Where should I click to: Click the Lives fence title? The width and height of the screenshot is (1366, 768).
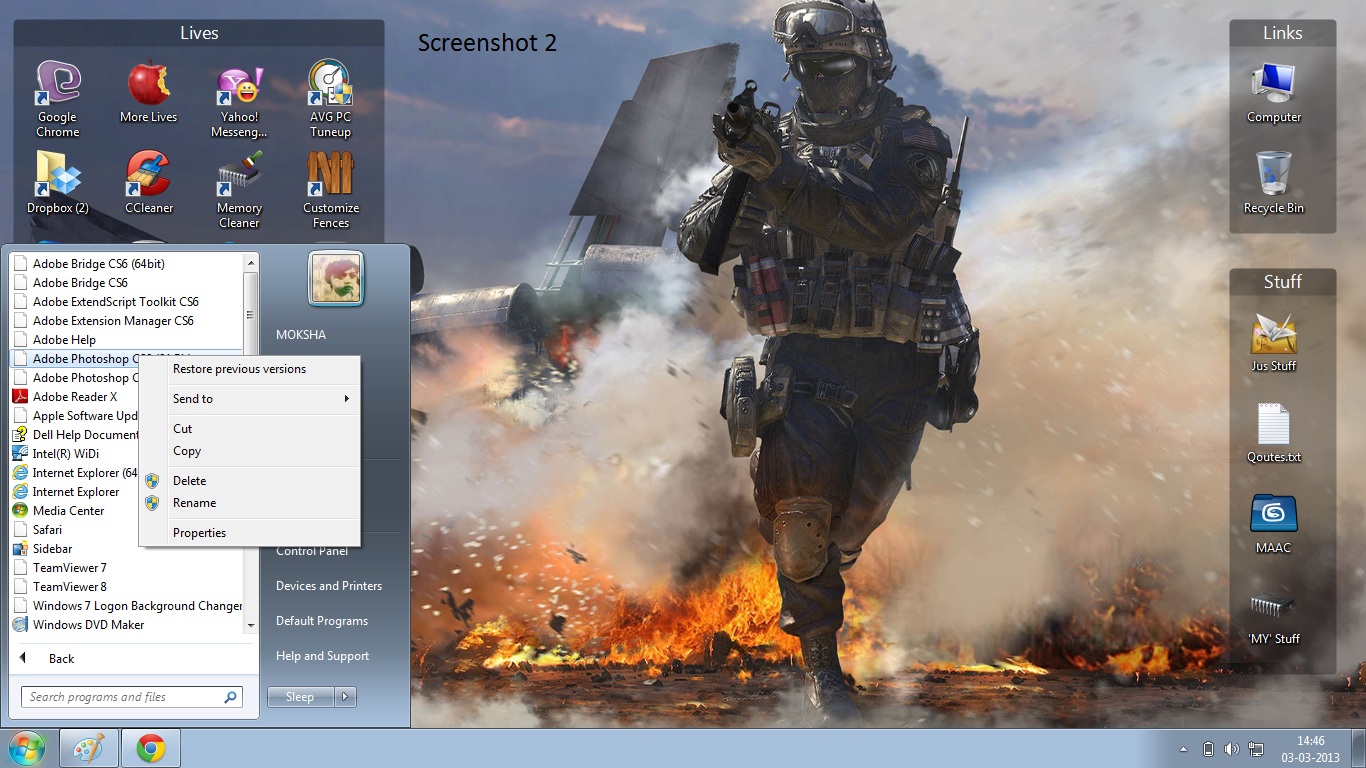coord(199,33)
